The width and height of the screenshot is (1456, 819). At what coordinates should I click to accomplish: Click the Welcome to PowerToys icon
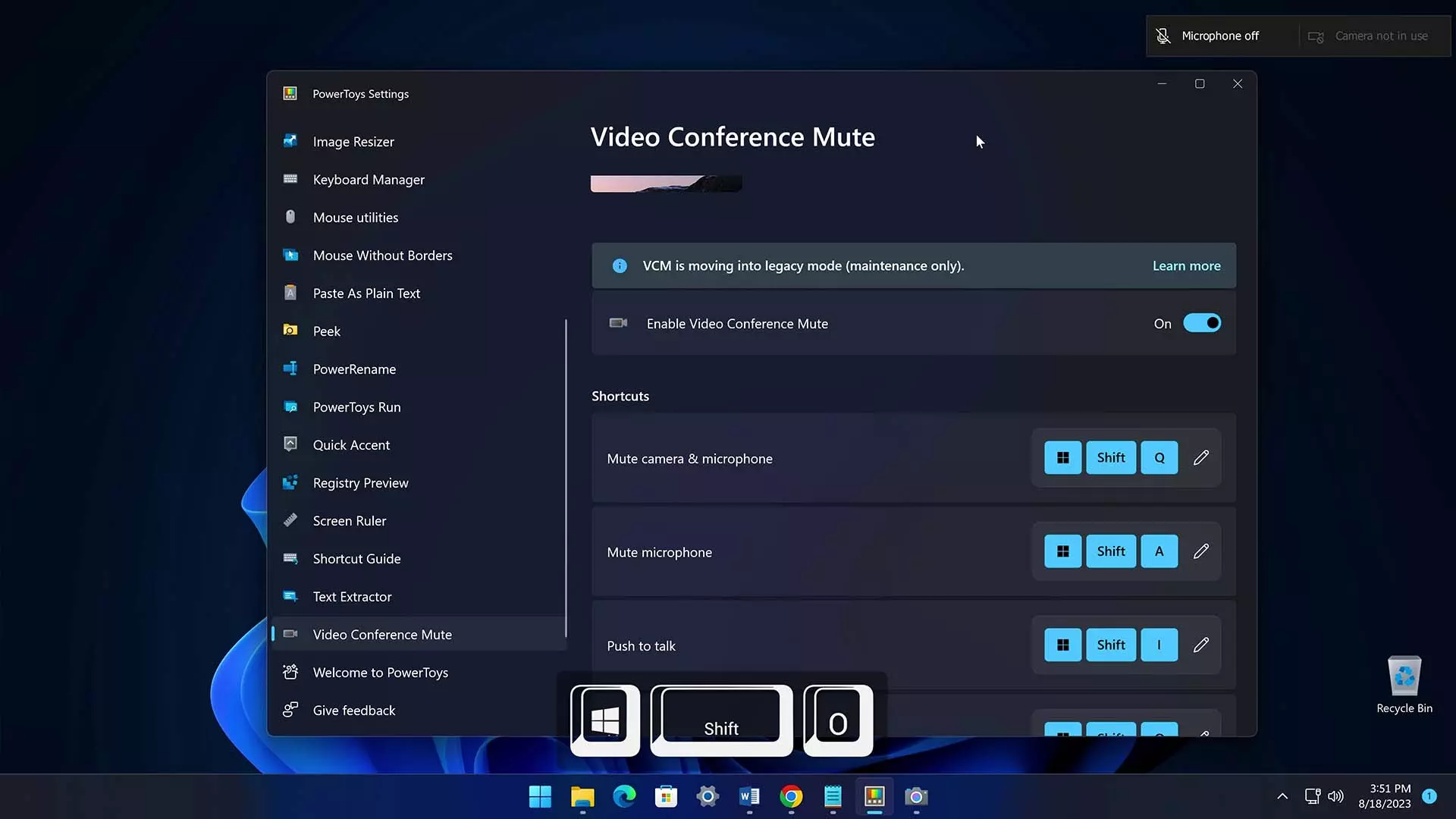pos(290,672)
